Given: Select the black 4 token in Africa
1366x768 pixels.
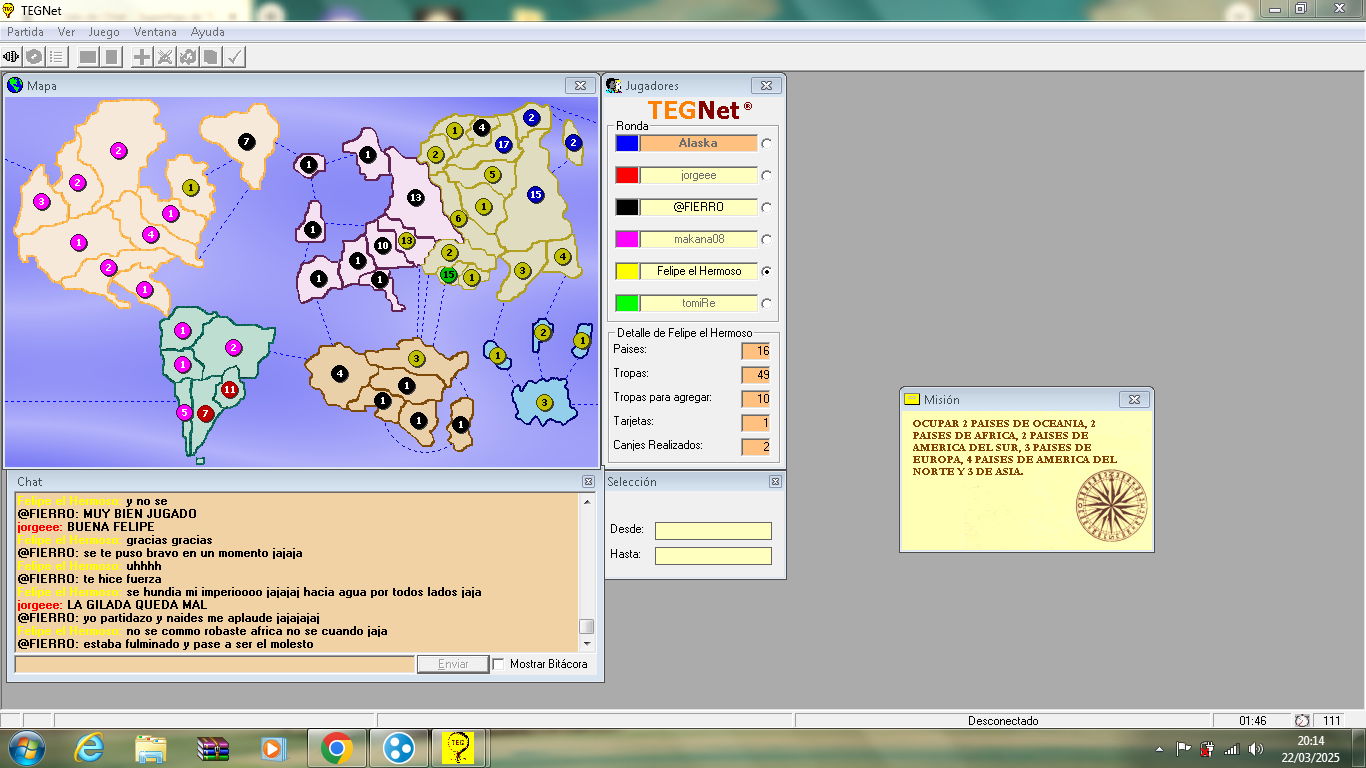Looking at the screenshot, I should 340,373.
